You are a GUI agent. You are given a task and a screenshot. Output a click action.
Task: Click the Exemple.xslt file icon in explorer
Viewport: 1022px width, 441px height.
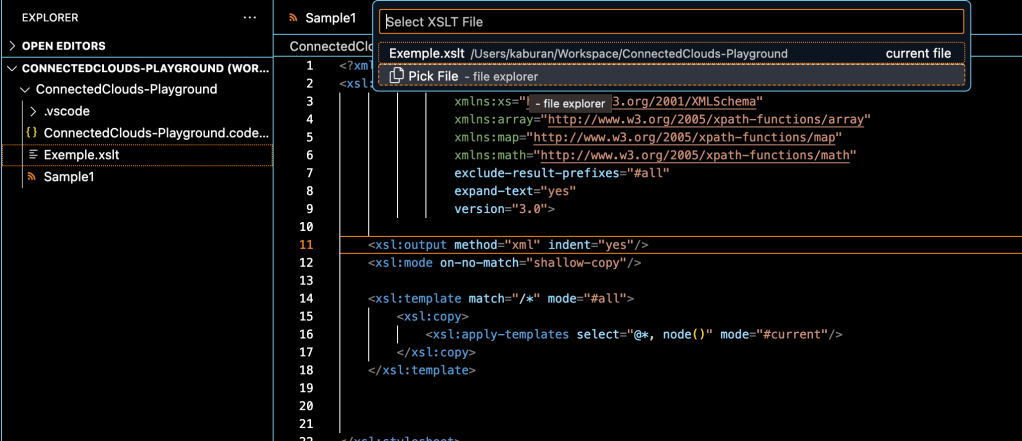[33, 155]
